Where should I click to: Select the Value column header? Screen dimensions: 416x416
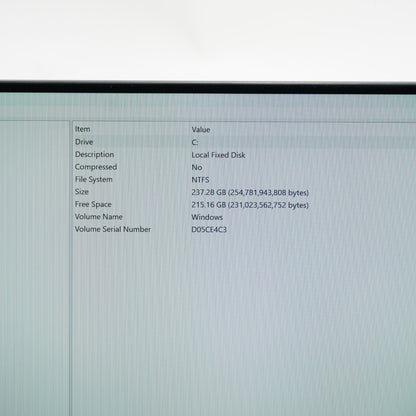(201, 130)
